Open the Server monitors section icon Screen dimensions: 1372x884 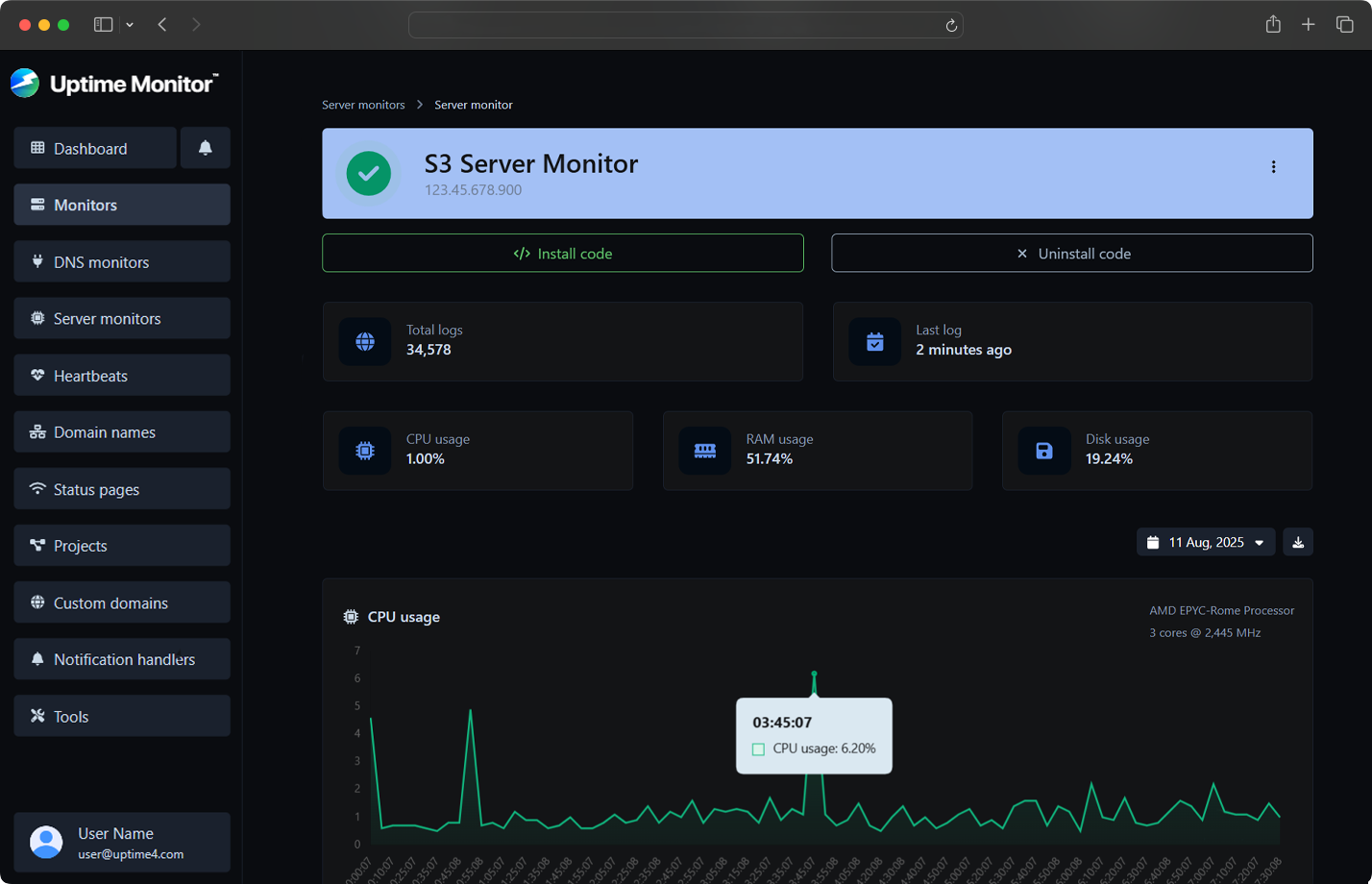click(x=37, y=318)
